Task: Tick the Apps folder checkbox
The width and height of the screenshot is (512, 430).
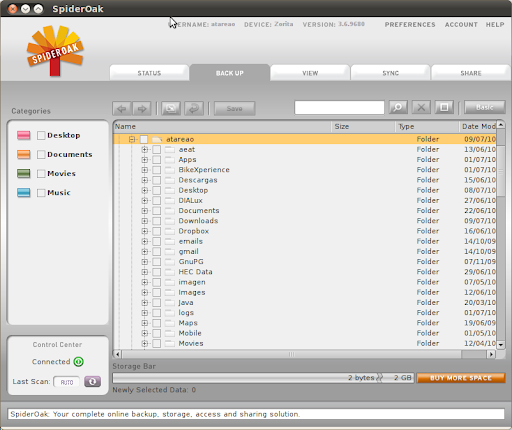Action: tap(157, 160)
